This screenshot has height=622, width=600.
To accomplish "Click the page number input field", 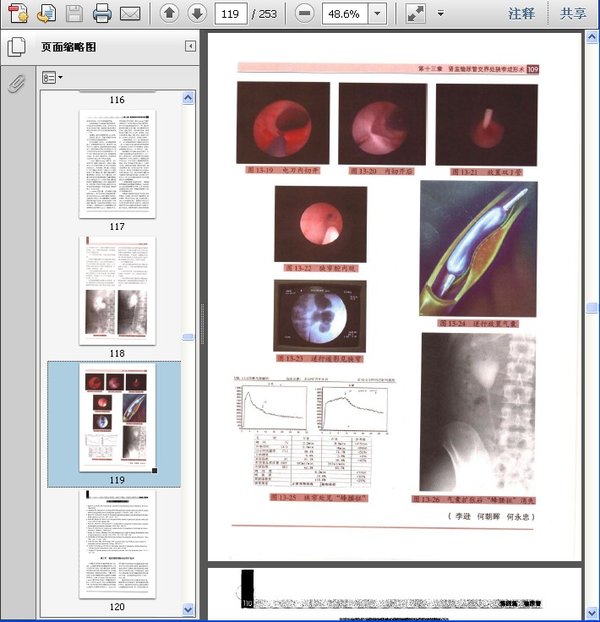I will 232,14.
